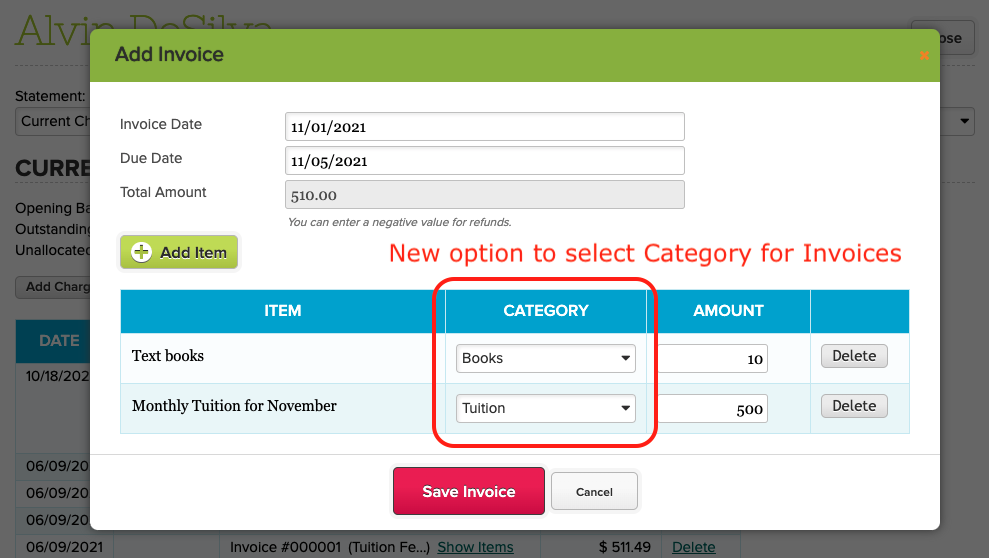Open the Tuition category dropdown
Viewport: 989px width, 558px height.
tap(546, 408)
